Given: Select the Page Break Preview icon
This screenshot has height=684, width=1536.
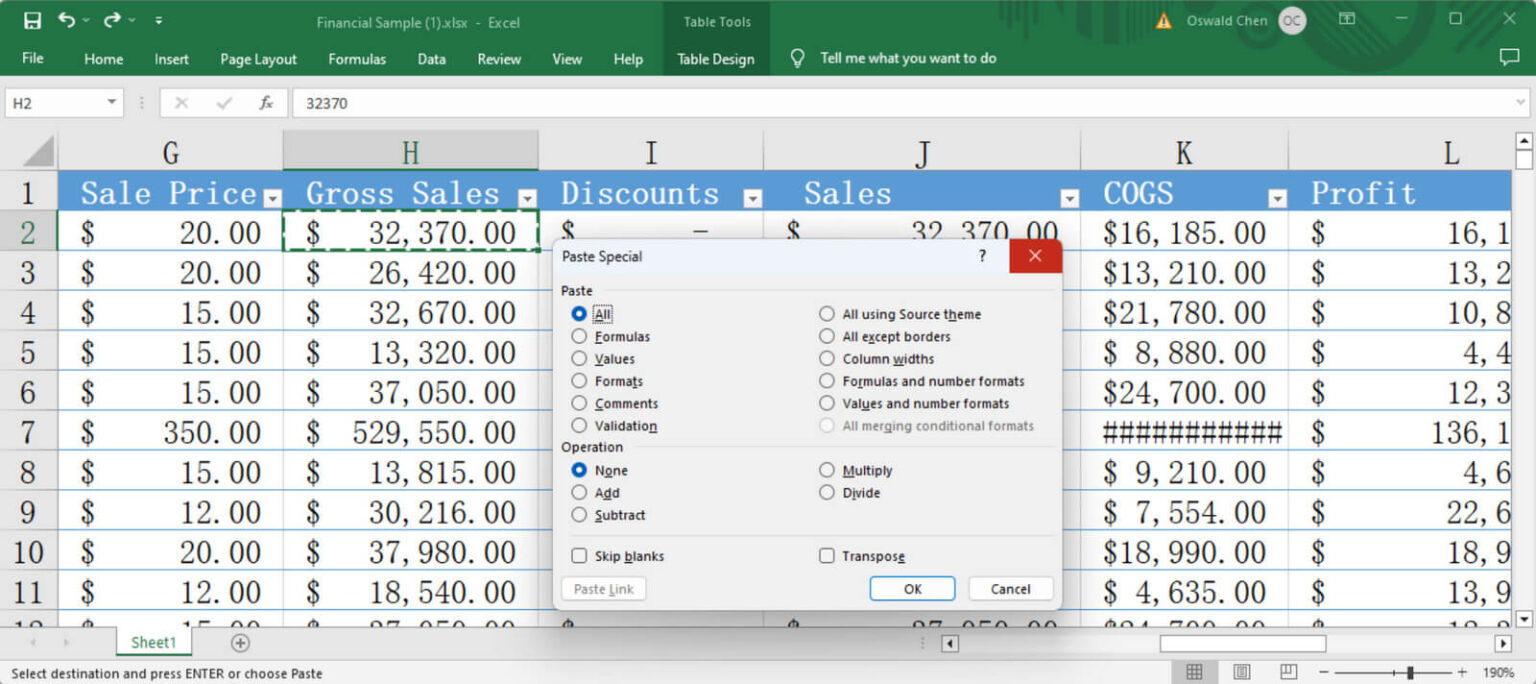Looking at the screenshot, I should click(x=1288, y=671).
